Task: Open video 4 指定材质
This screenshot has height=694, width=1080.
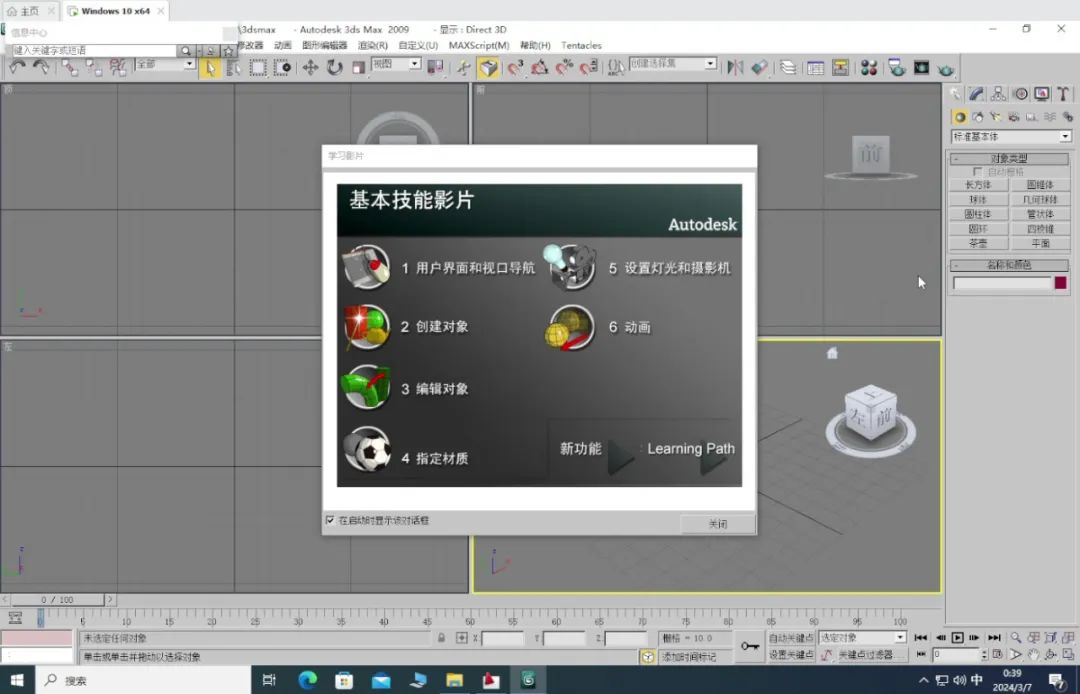Action: 406,450
